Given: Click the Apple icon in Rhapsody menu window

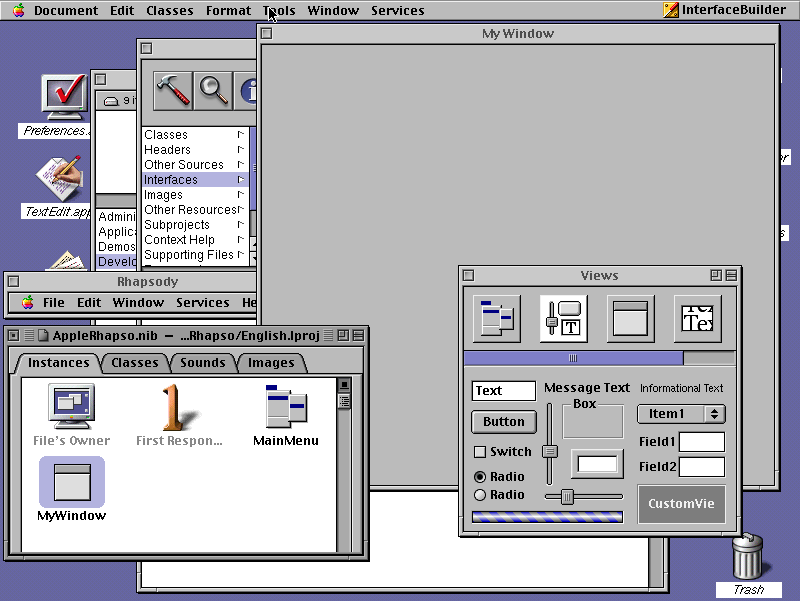Looking at the screenshot, I should pyautogui.click(x=28, y=302).
